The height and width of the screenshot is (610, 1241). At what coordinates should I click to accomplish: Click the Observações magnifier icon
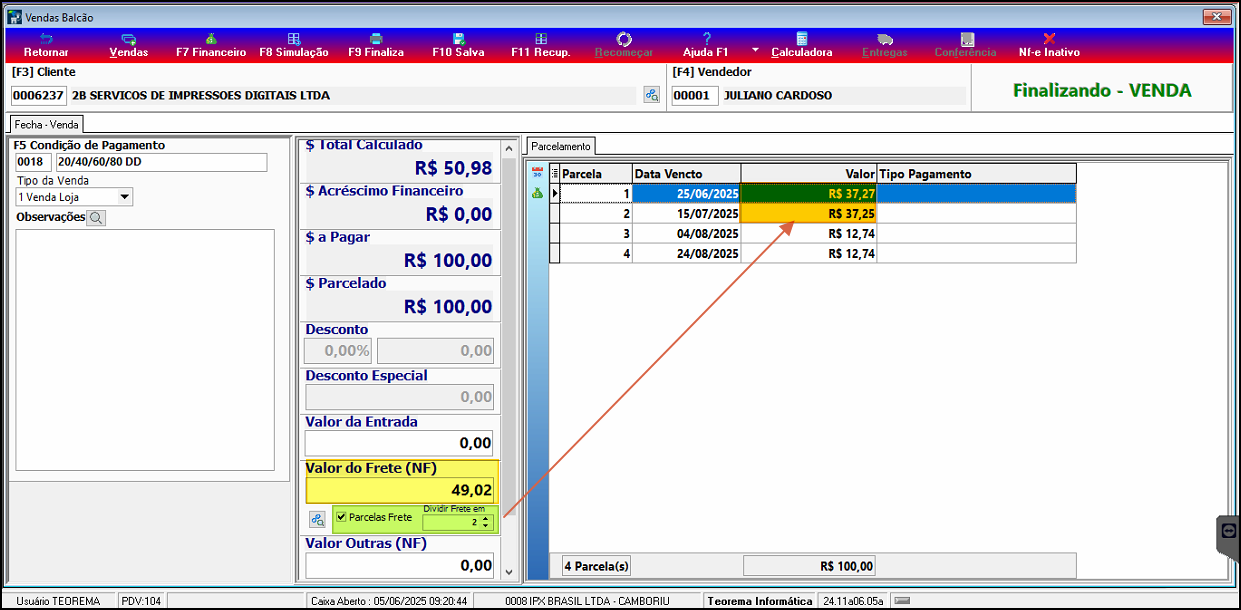95,218
